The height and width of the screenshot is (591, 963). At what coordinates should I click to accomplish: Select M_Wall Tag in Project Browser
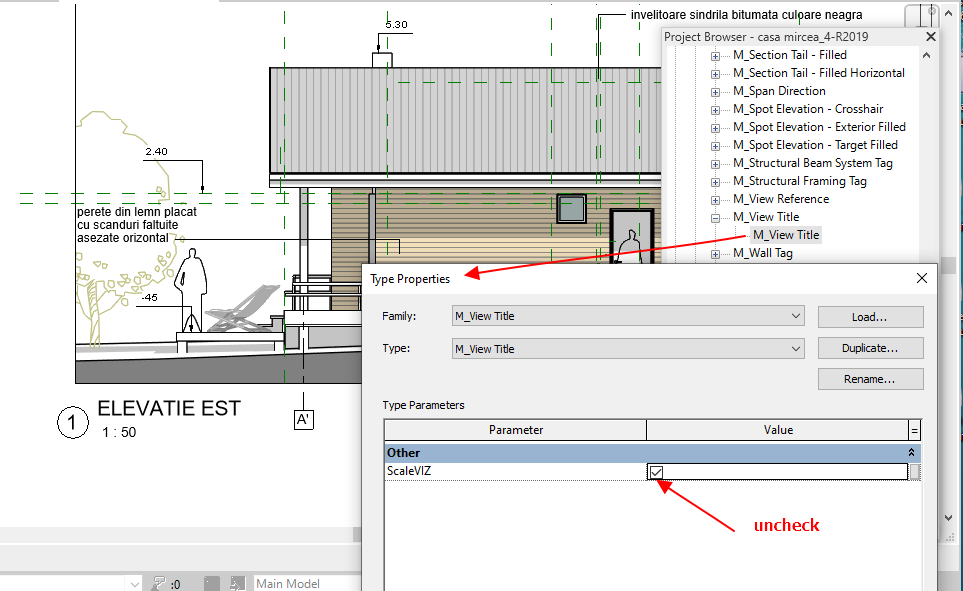(763, 253)
